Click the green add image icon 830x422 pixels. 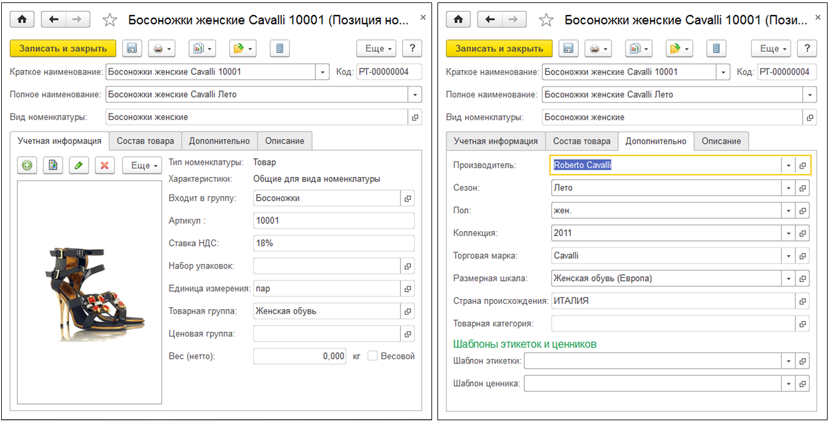(27, 165)
